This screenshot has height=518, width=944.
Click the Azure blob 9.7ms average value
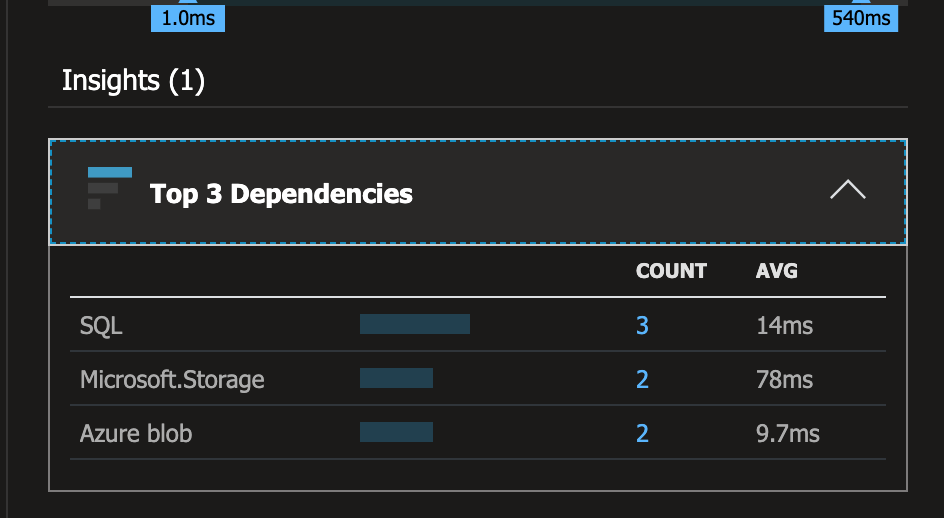point(788,434)
